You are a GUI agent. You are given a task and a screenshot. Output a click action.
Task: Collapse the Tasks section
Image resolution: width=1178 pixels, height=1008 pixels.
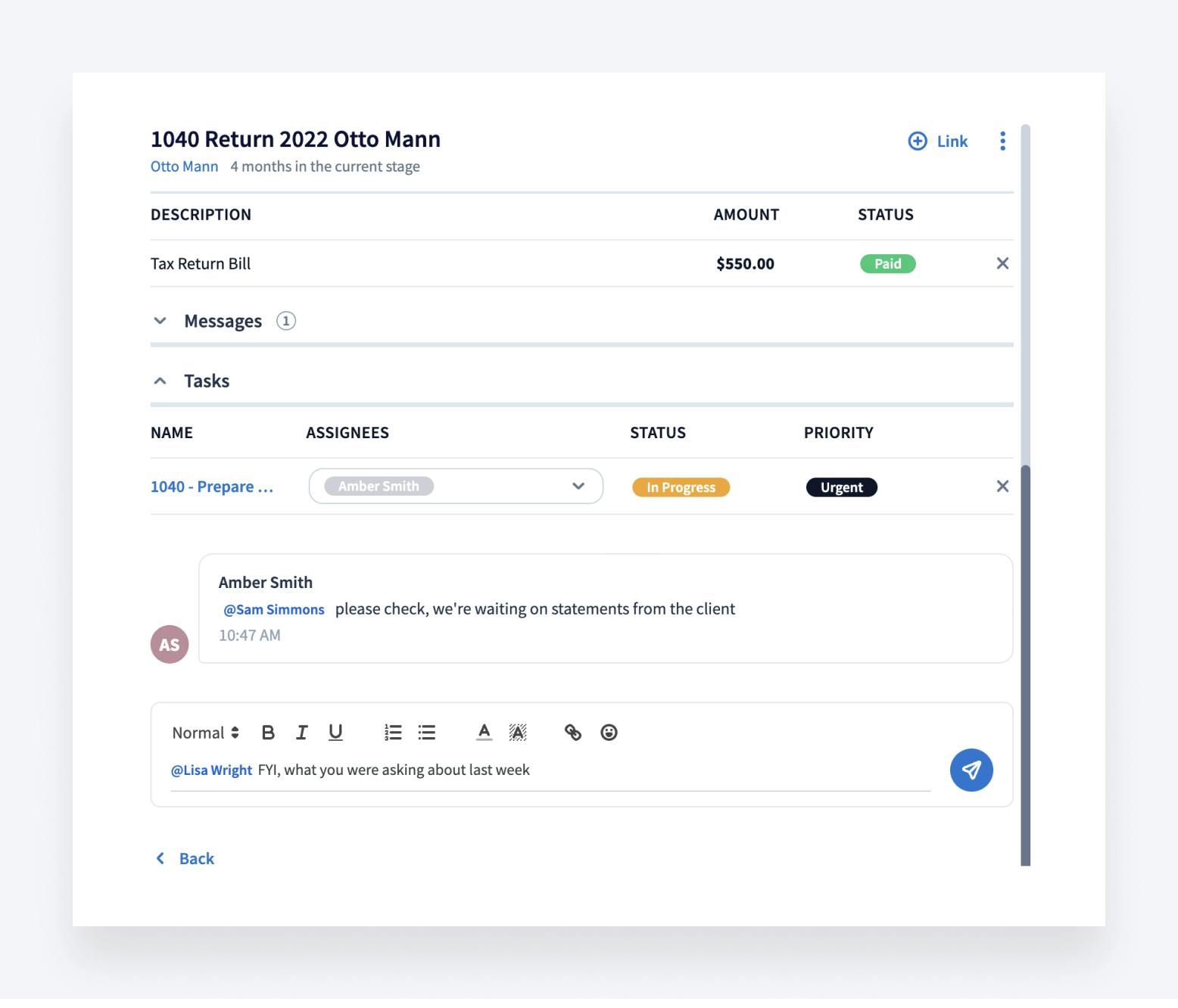[160, 381]
